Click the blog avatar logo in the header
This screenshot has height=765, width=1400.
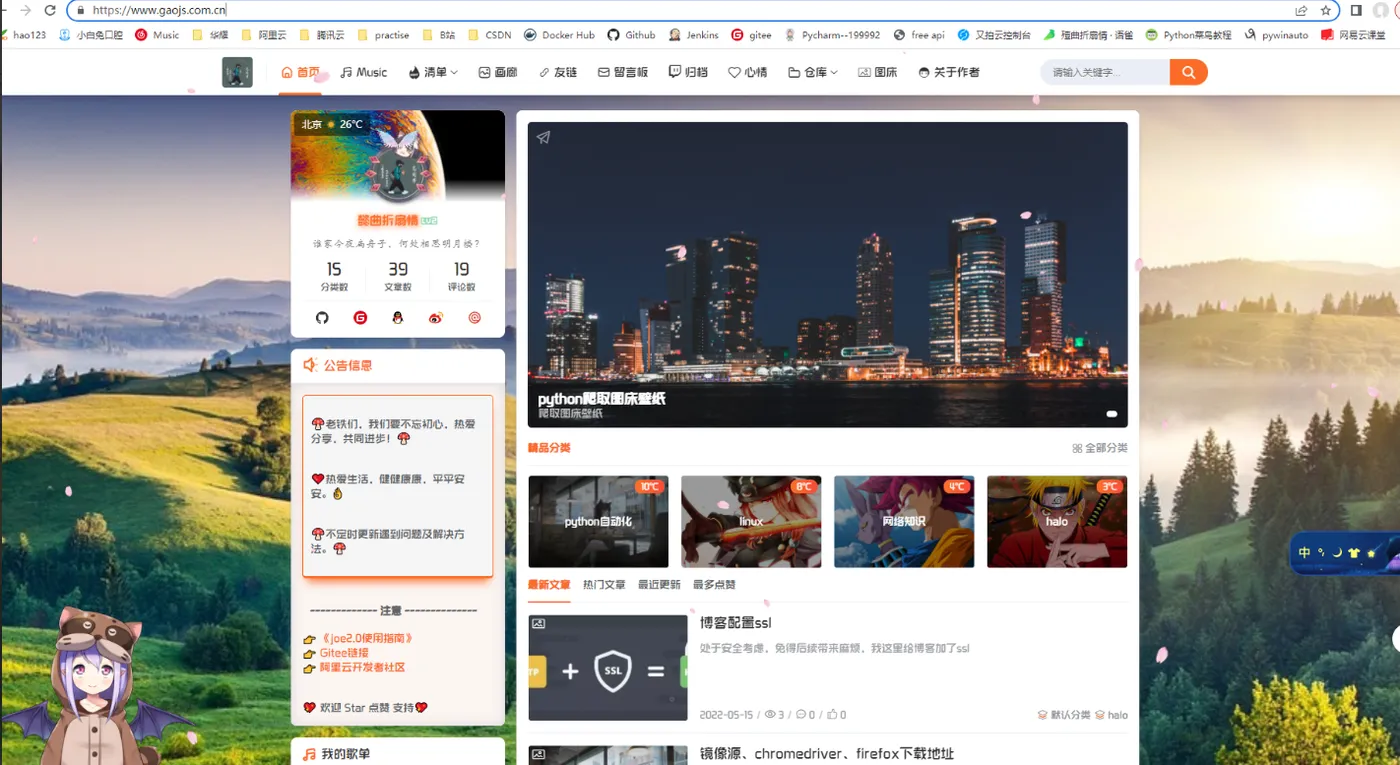[237, 72]
